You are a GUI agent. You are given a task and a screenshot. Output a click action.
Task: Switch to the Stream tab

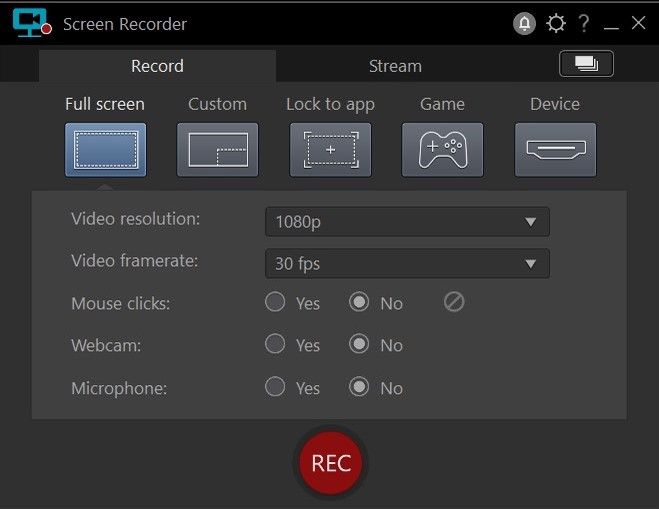(x=395, y=66)
